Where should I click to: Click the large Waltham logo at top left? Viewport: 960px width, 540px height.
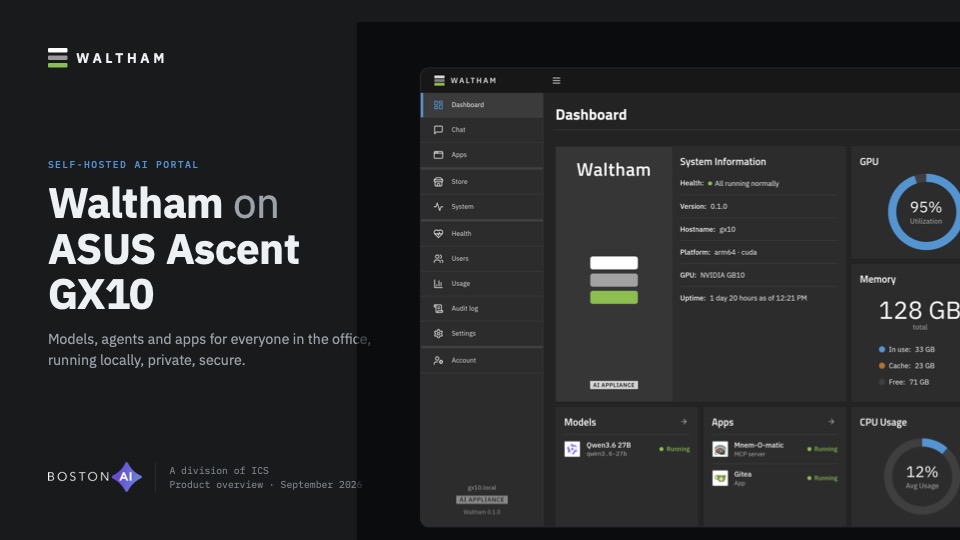pos(107,58)
